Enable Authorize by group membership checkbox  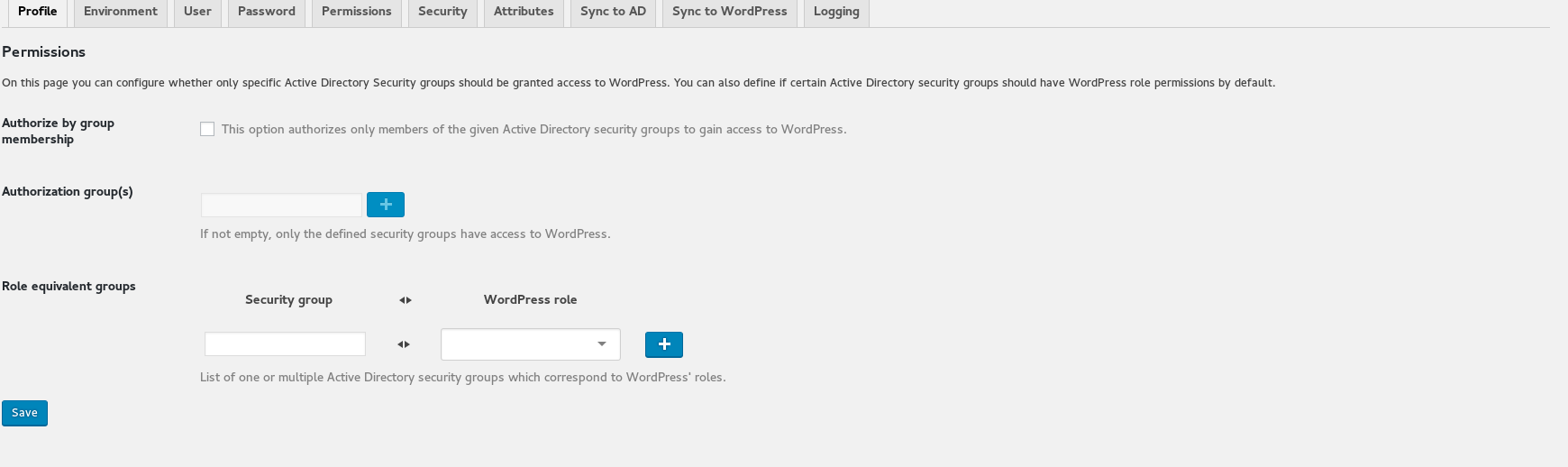[x=207, y=129]
